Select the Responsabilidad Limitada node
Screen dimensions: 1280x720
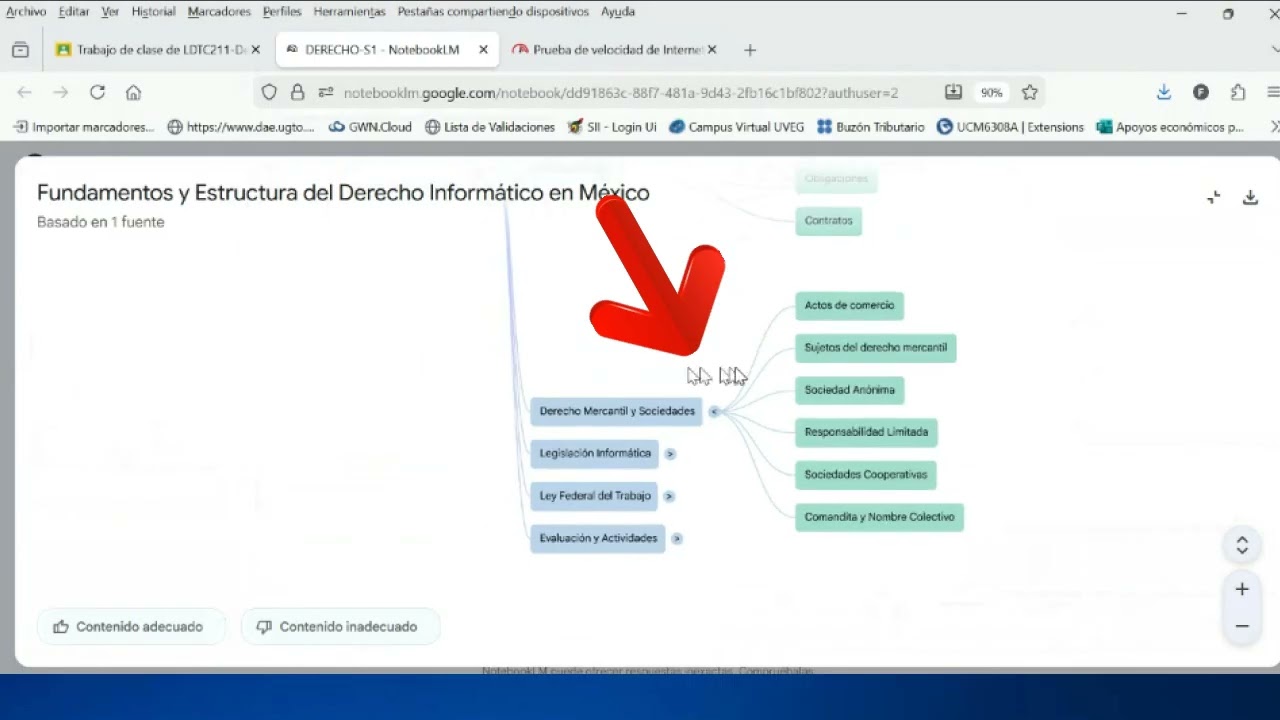click(866, 432)
